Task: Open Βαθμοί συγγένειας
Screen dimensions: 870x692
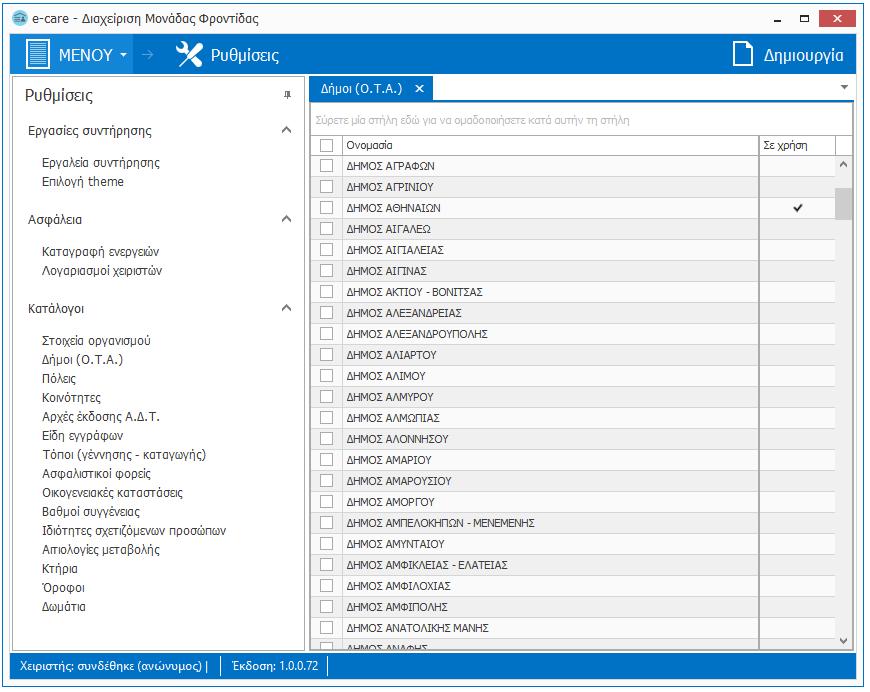Action: point(91,512)
